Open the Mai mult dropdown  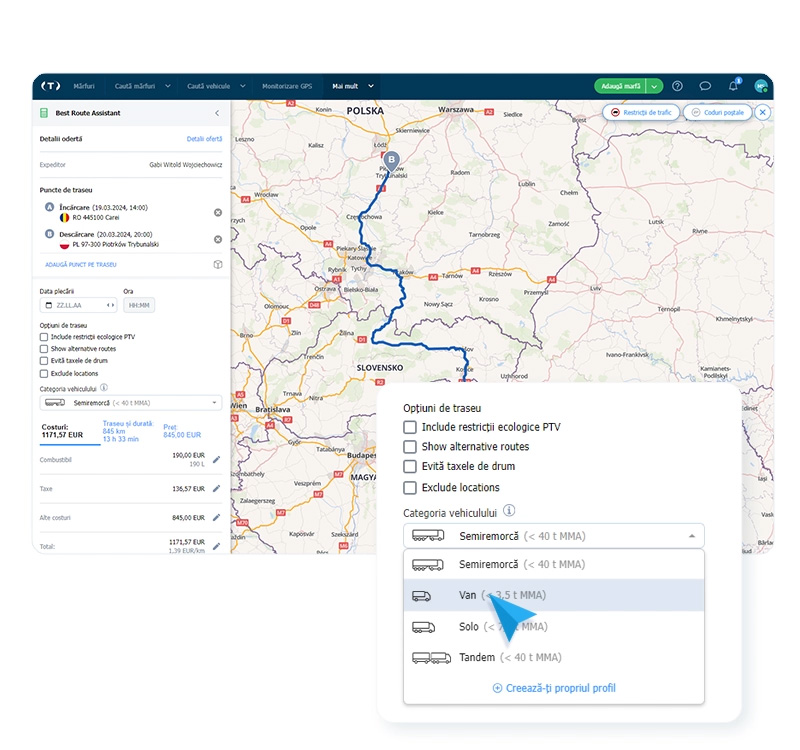pos(353,86)
